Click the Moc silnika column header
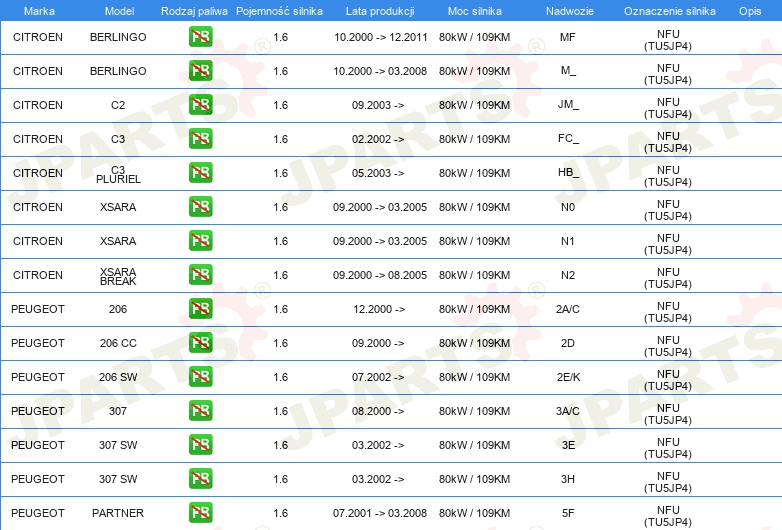The width and height of the screenshot is (782, 530). coord(475,11)
